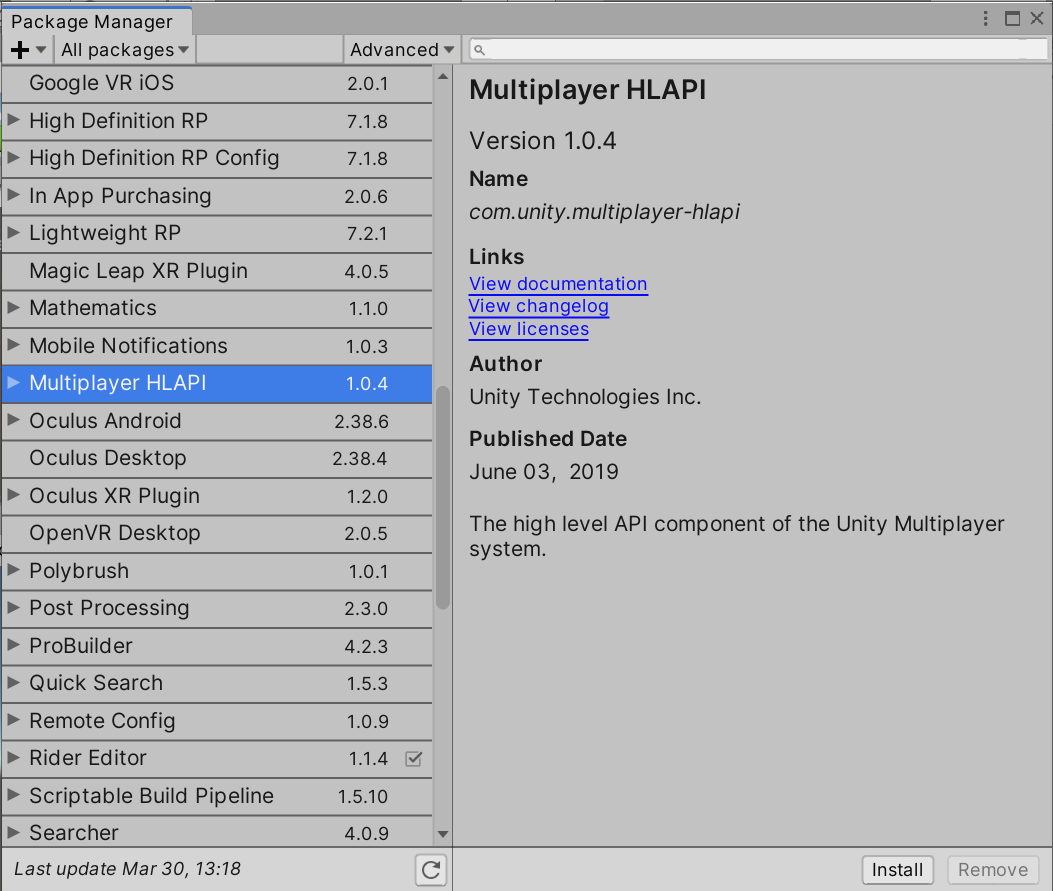Expand Mathematics package versions
The image size is (1053, 891).
(13, 308)
